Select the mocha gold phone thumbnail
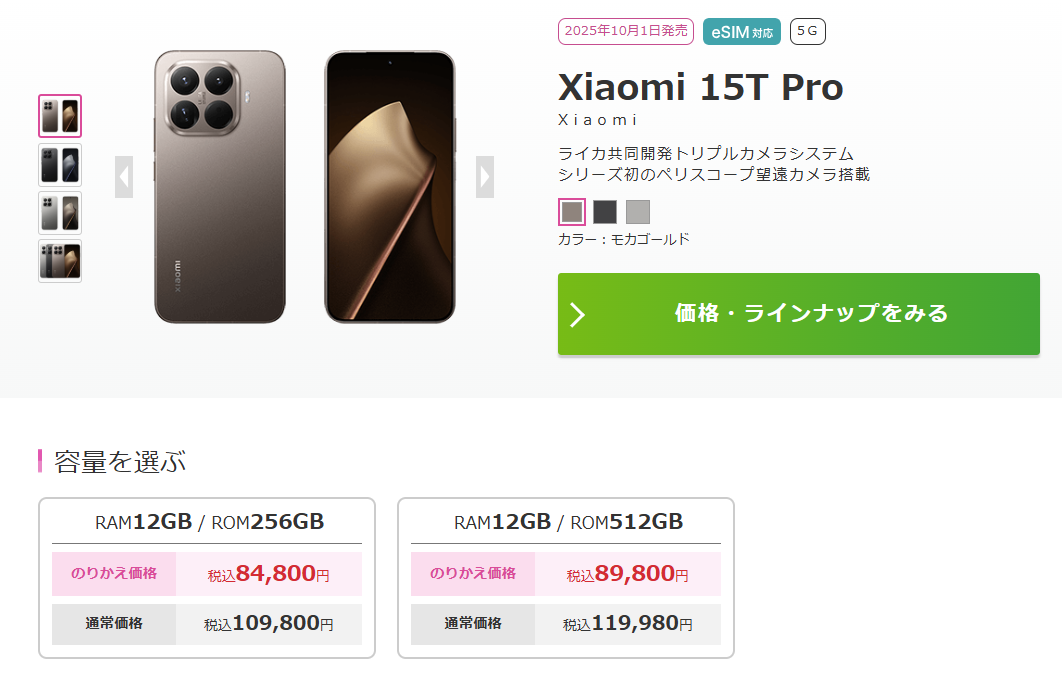 click(x=60, y=116)
